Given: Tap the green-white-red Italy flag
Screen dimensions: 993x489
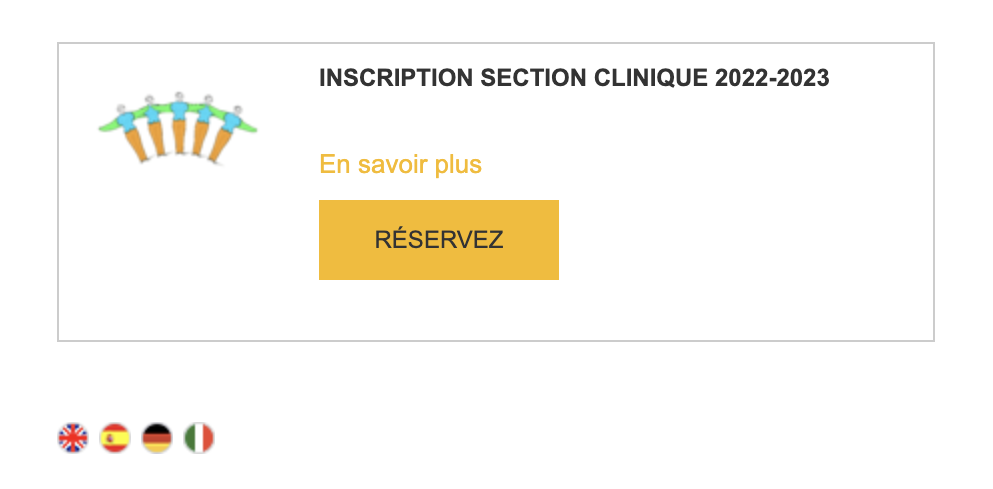Looking at the screenshot, I should pyautogui.click(x=199, y=438).
